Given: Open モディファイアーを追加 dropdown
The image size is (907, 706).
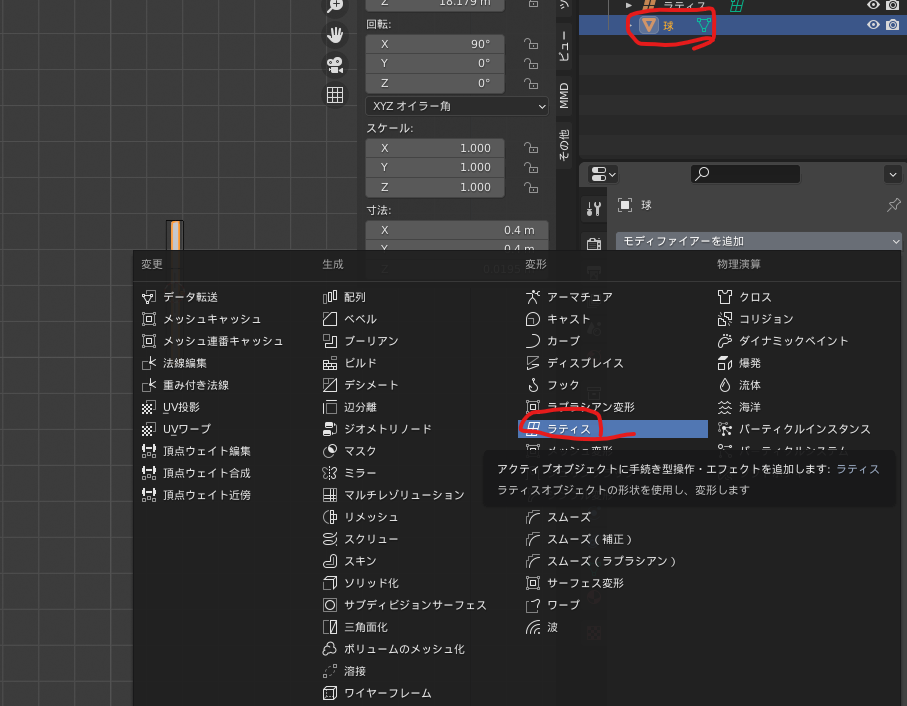Looking at the screenshot, I should coord(758,241).
